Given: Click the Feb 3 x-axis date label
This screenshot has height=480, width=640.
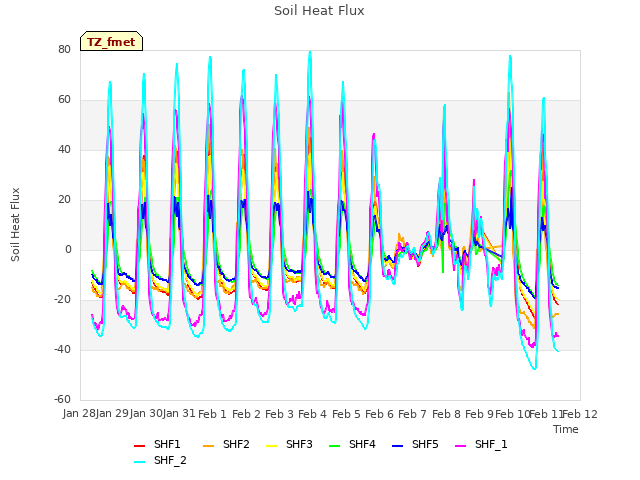Looking at the screenshot, I should point(279,414).
